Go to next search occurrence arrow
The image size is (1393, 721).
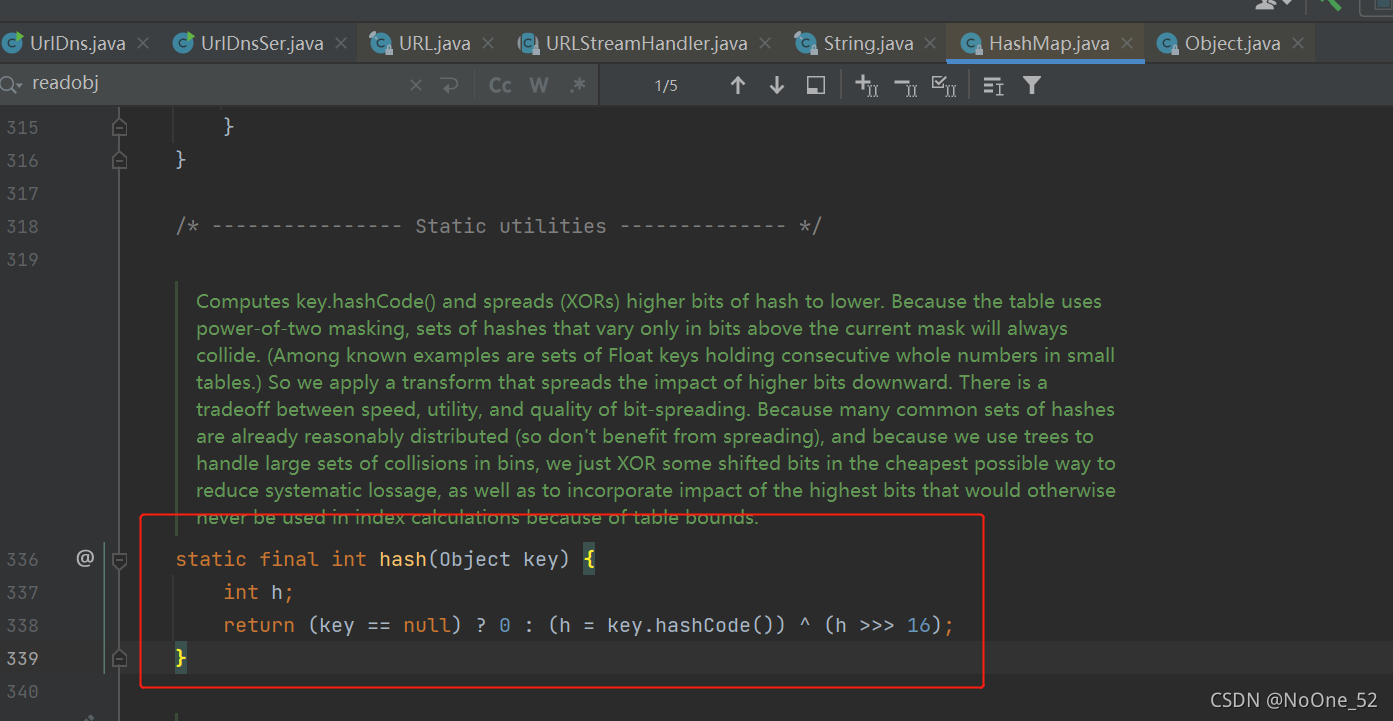(x=777, y=86)
